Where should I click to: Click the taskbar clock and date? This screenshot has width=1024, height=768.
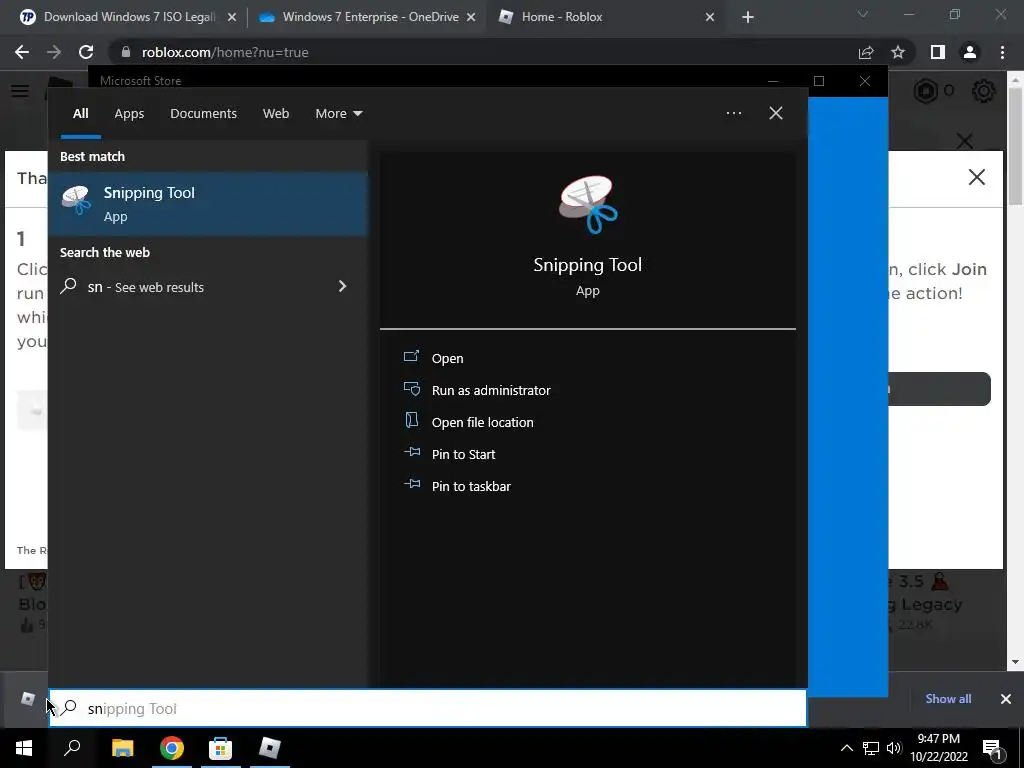pyautogui.click(x=938, y=748)
